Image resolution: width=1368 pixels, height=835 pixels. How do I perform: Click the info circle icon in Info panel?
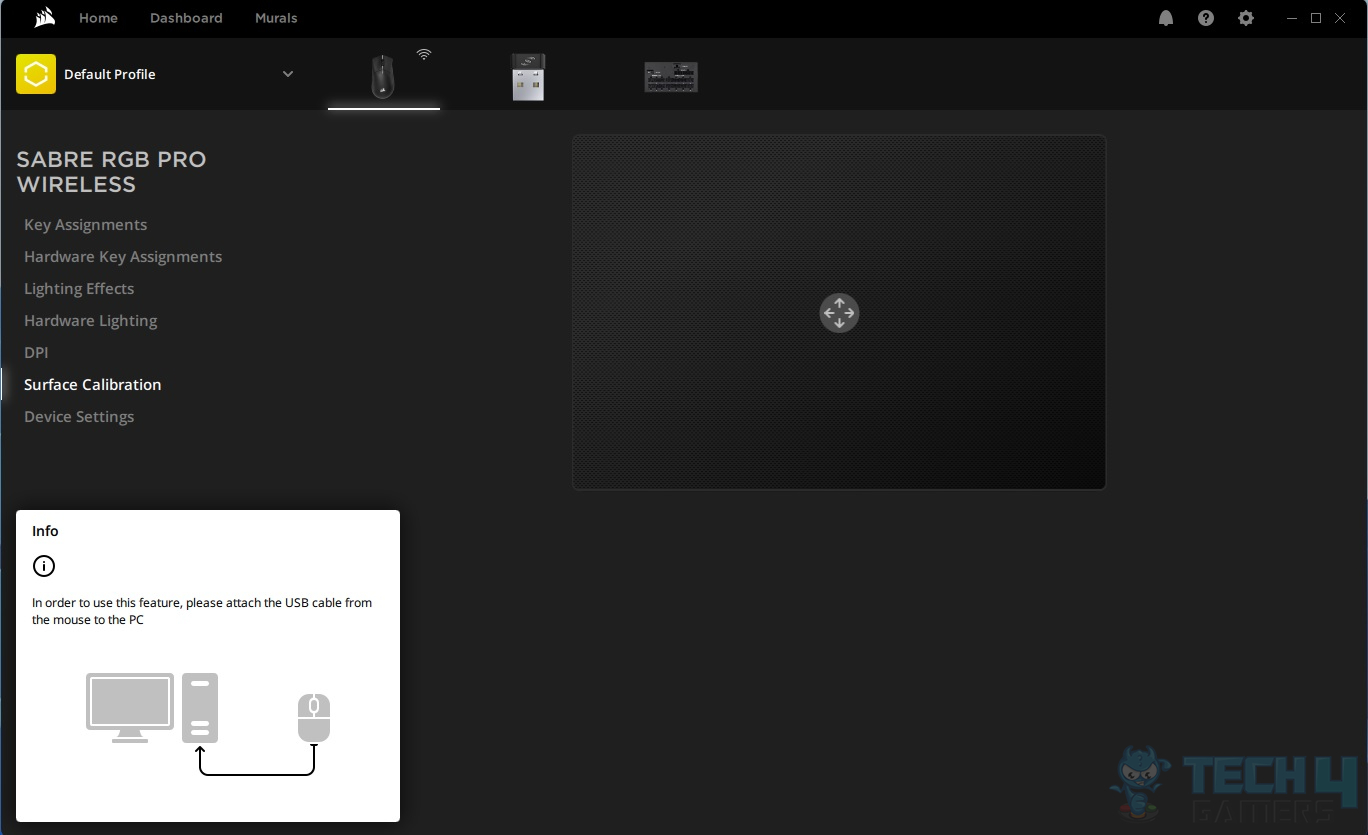tap(43, 566)
